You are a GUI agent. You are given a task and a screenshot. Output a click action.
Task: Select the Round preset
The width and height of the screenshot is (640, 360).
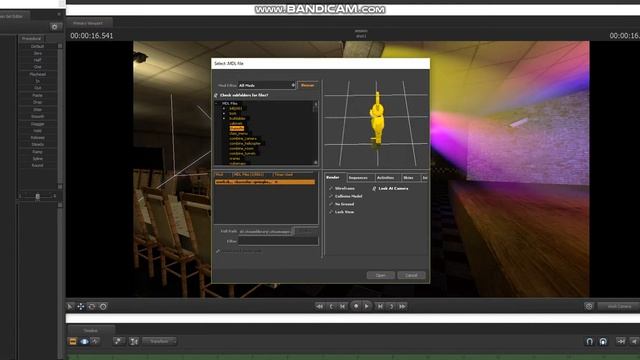[x=38, y=166]
